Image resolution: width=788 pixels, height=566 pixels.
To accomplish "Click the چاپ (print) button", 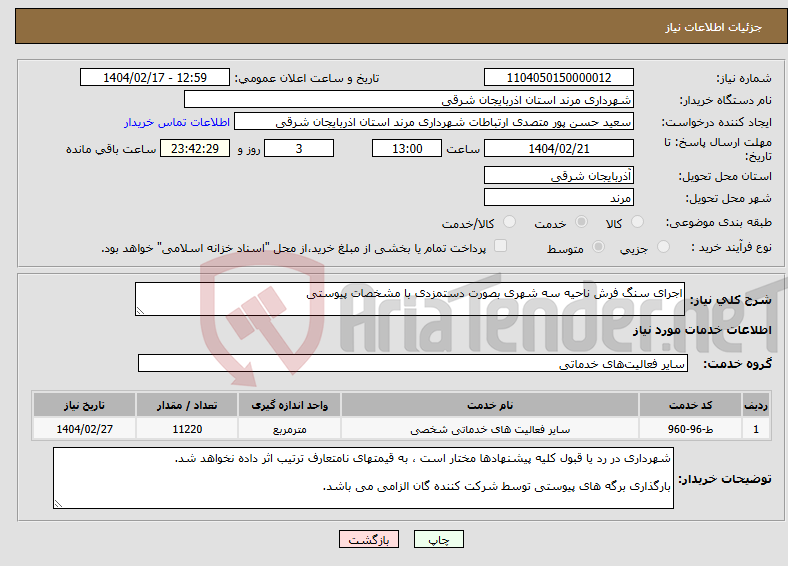I will click(x=438, y=539).
